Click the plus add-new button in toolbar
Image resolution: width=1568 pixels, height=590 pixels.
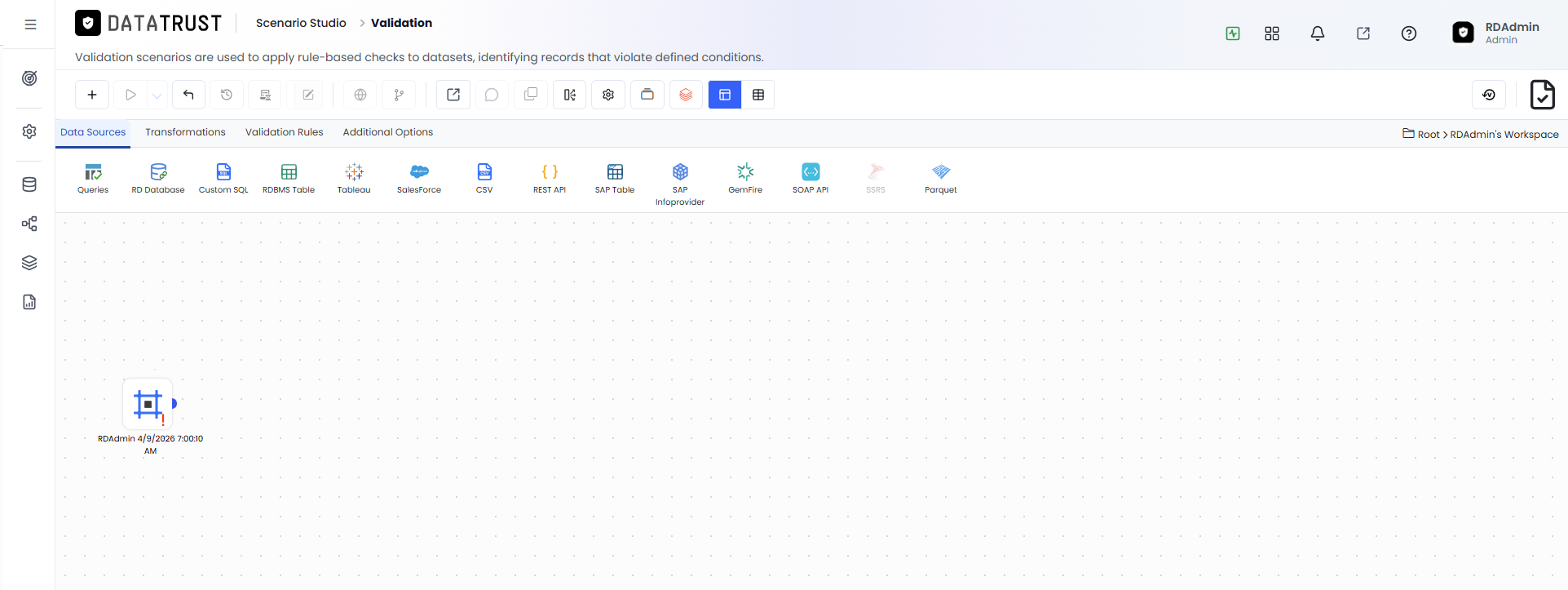(x=92, y=95)
